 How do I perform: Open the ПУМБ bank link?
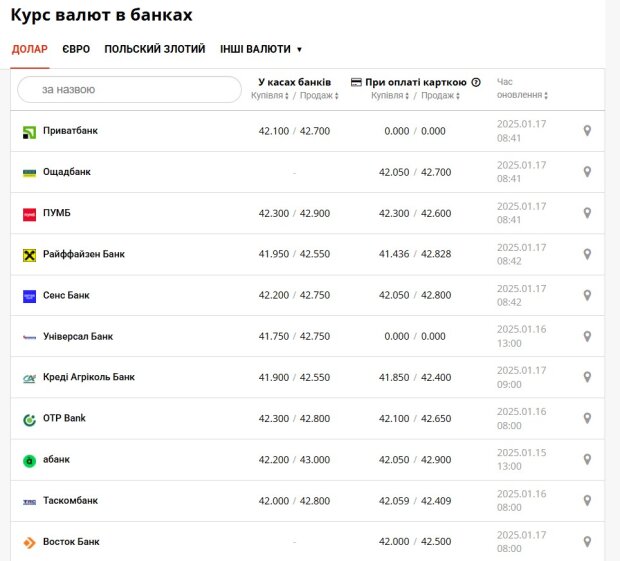57,213
